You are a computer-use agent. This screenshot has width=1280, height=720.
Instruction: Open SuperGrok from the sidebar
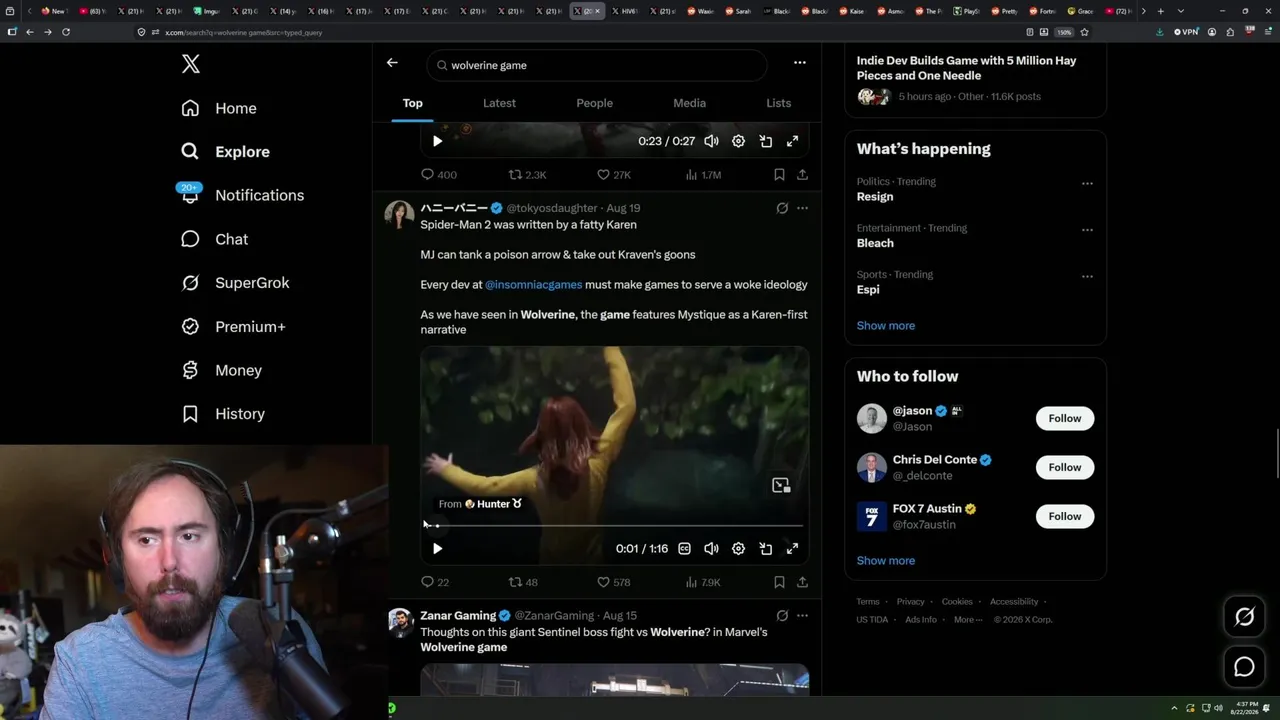pyautogui.click(x=235, y=283)
